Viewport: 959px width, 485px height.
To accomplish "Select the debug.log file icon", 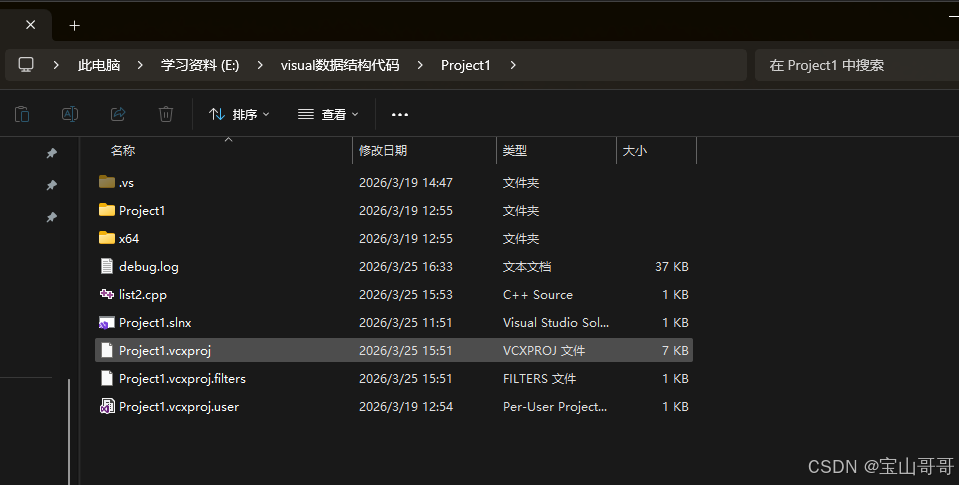I will pos(107,266).
